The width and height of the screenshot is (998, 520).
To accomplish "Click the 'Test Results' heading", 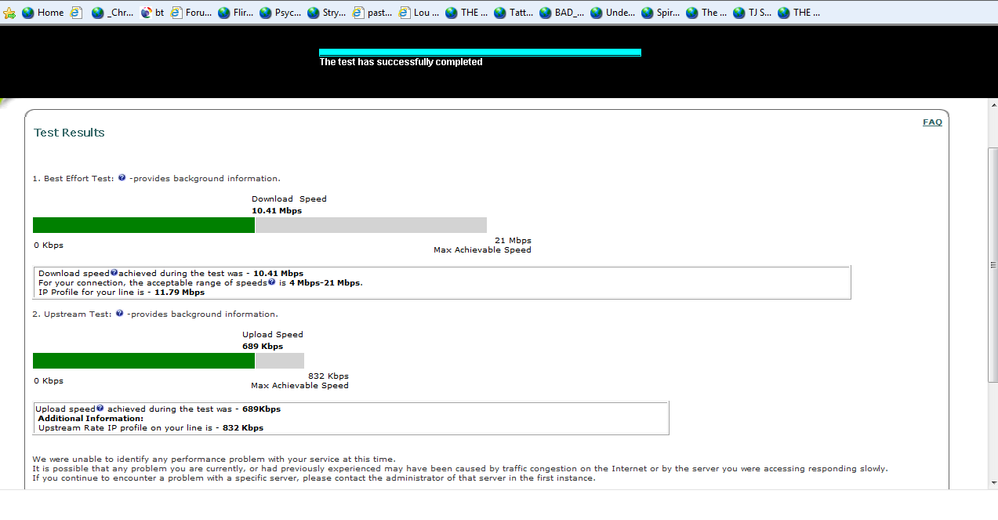I will click(x=69, y=132).
